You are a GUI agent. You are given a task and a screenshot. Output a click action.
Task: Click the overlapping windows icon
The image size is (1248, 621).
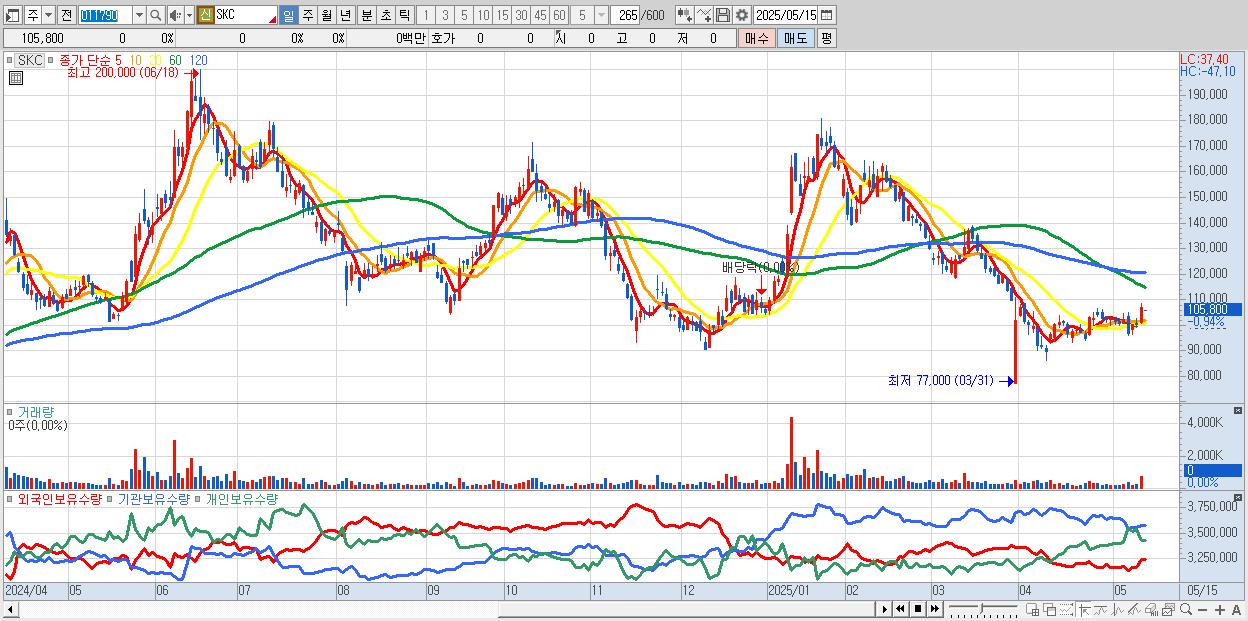point(1049,609)
